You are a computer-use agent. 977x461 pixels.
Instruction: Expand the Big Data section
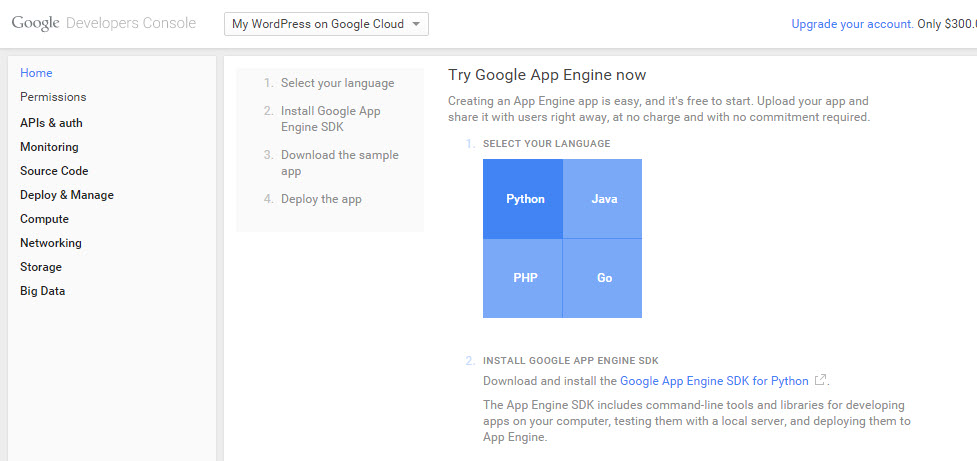pos(42,291)
